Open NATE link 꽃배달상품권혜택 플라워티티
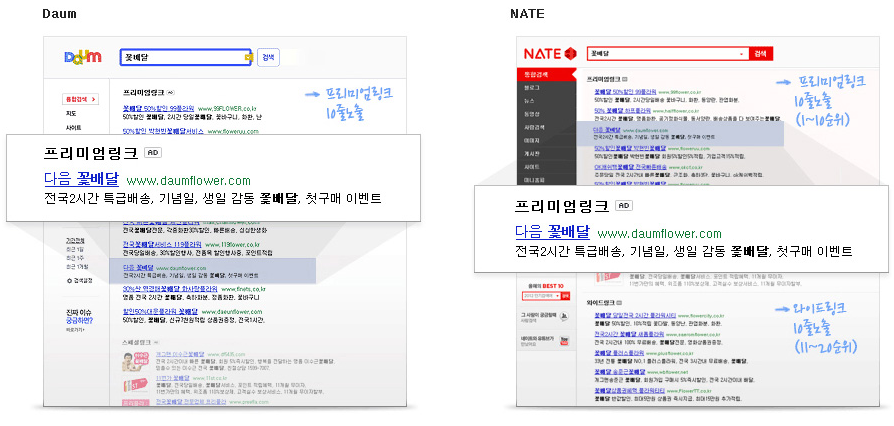 (x=630, y=390)
